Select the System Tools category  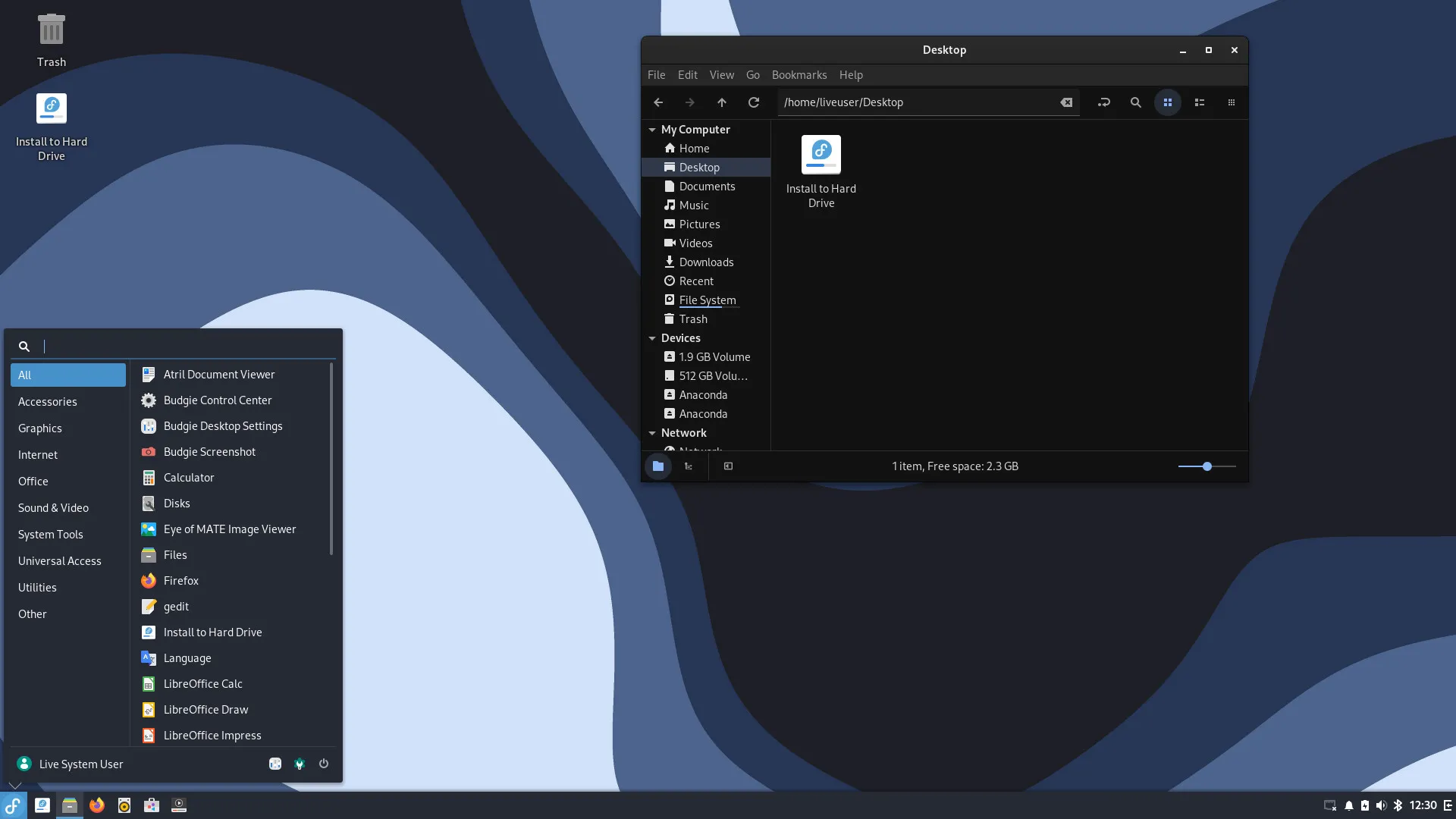(51, 535)
